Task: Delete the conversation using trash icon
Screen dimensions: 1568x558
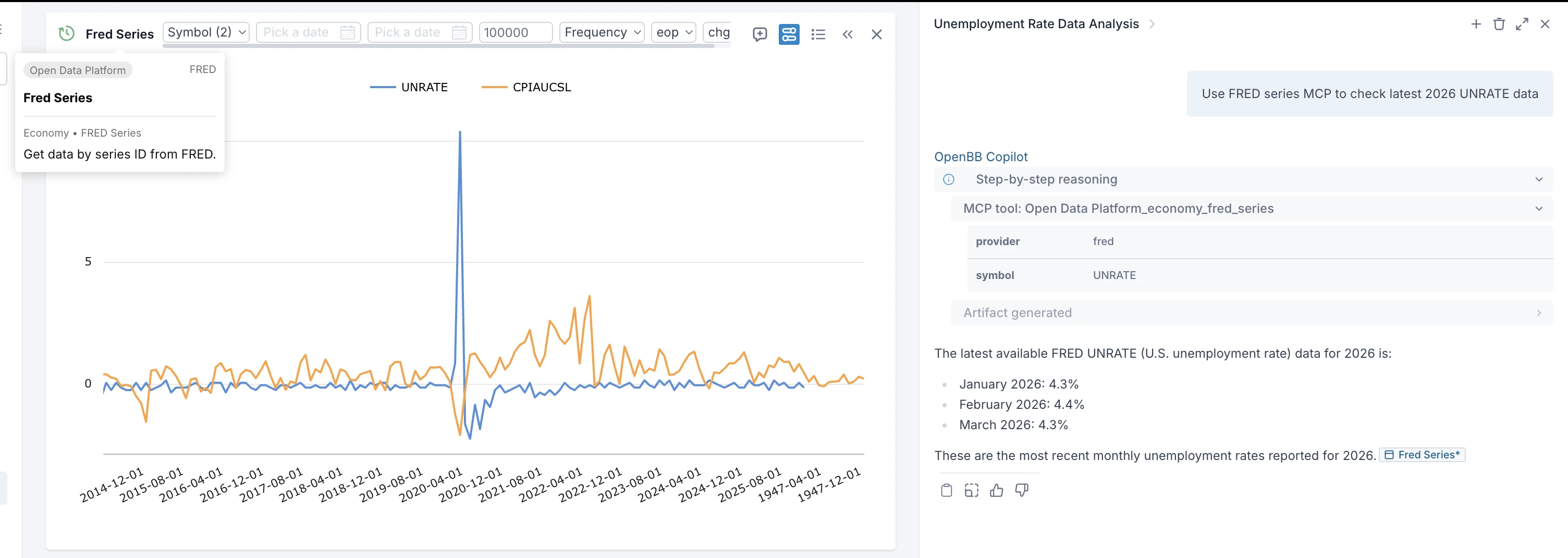Action: coord(1499,24)
